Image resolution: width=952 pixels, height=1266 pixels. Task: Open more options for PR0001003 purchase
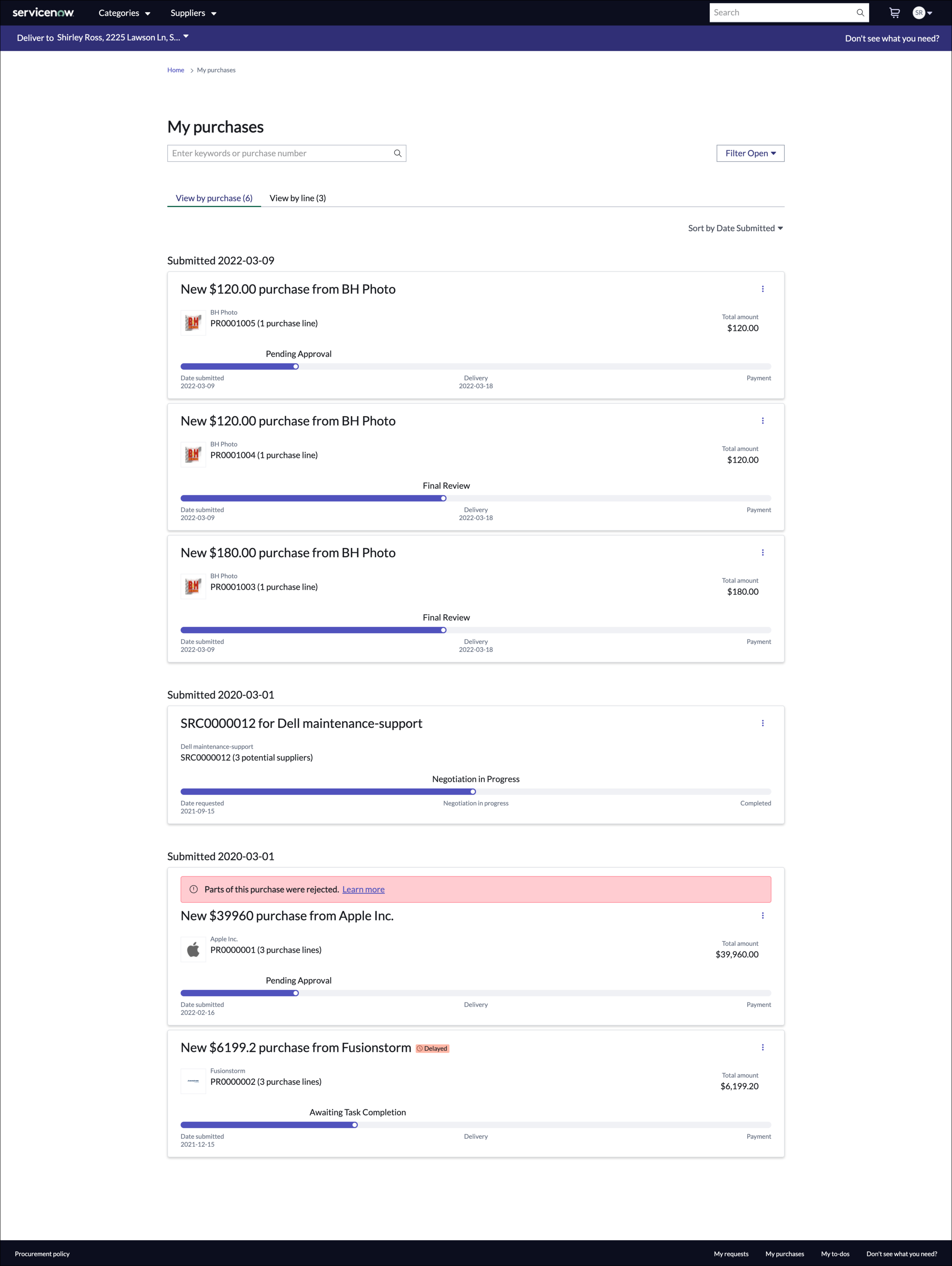click(763, 553)
